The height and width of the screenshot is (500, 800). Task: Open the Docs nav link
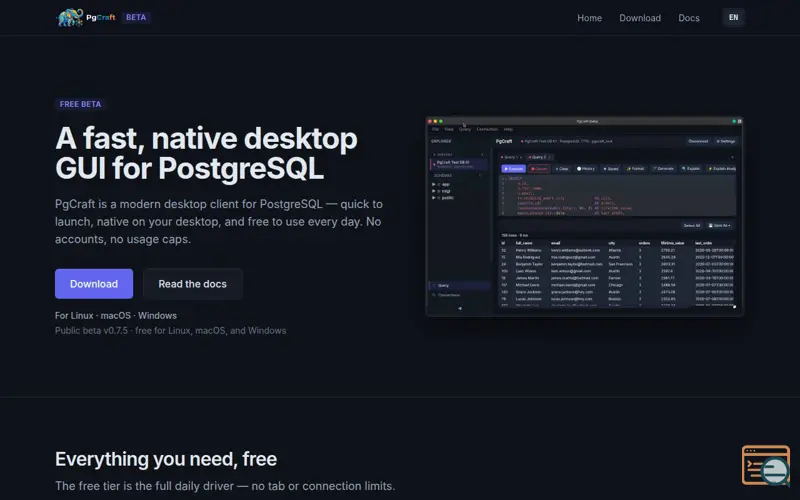688,18
